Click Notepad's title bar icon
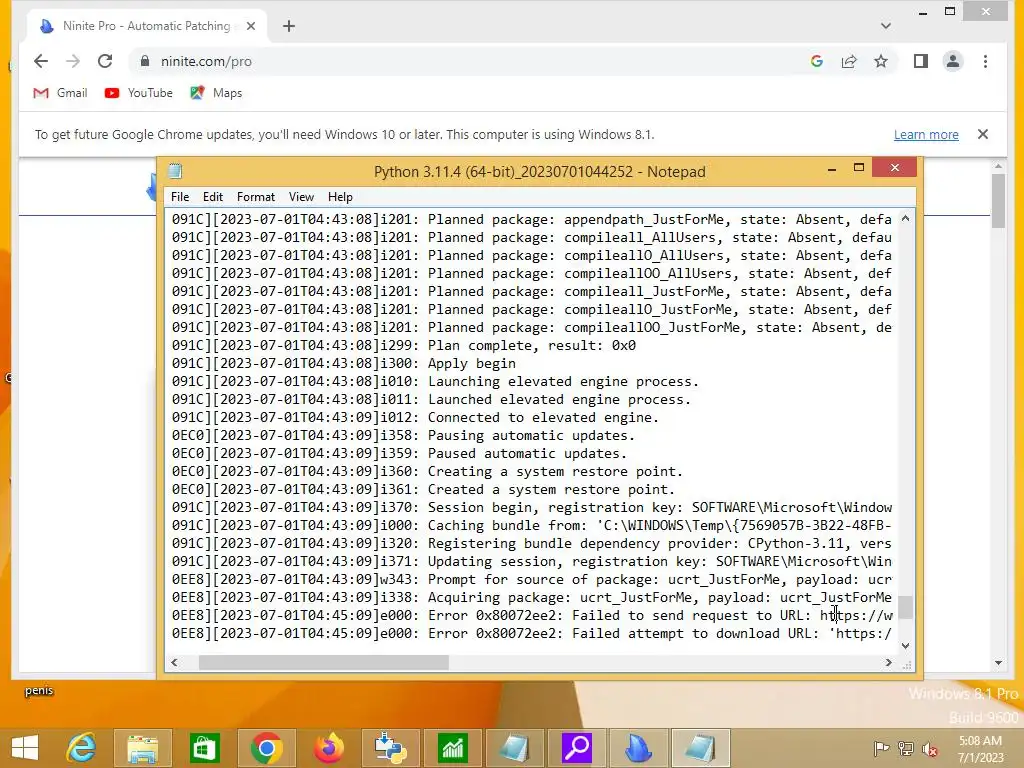1024x768 pixels. [x=174, y=171]
